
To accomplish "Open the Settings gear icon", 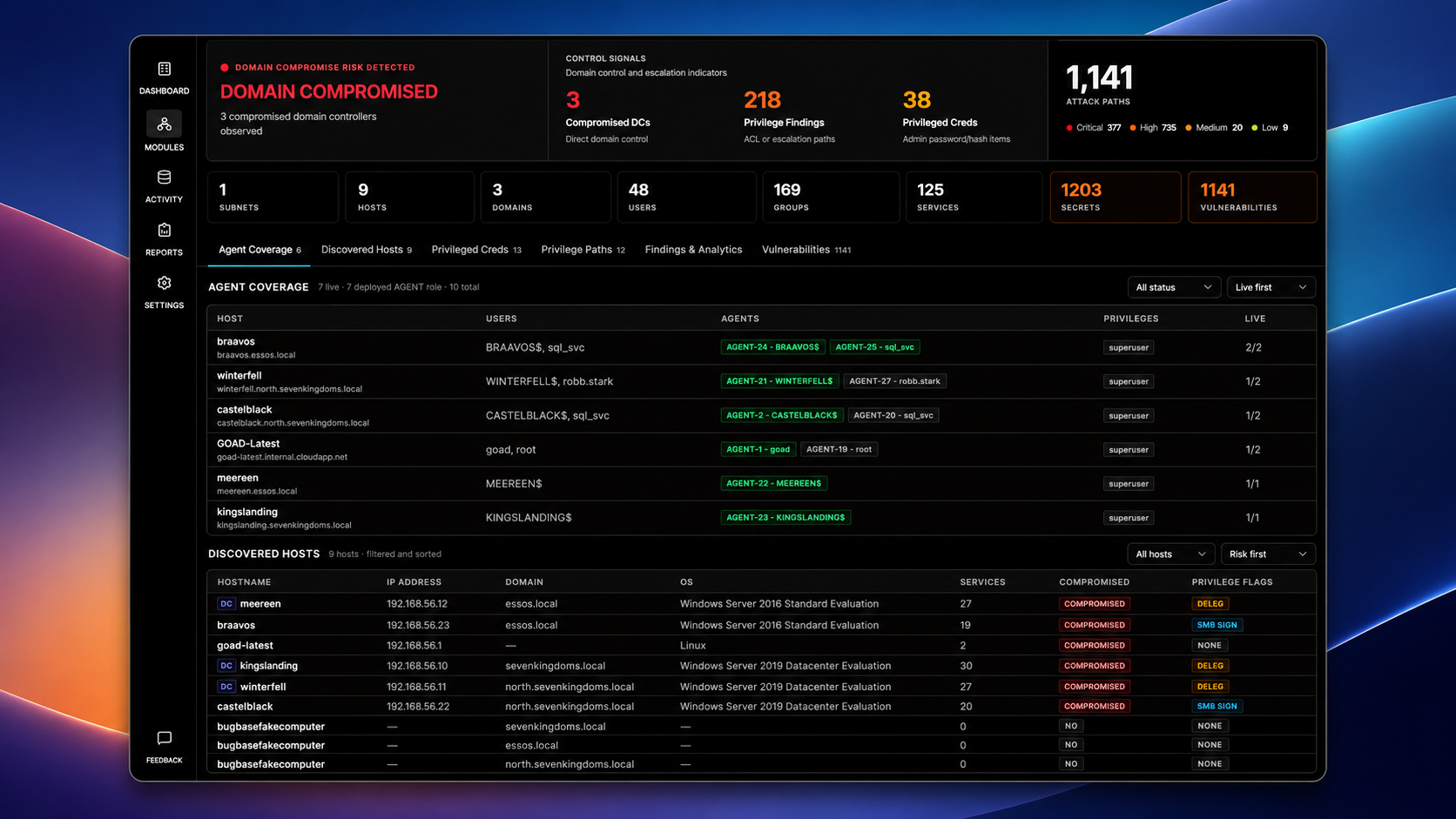I will point(164,283).
